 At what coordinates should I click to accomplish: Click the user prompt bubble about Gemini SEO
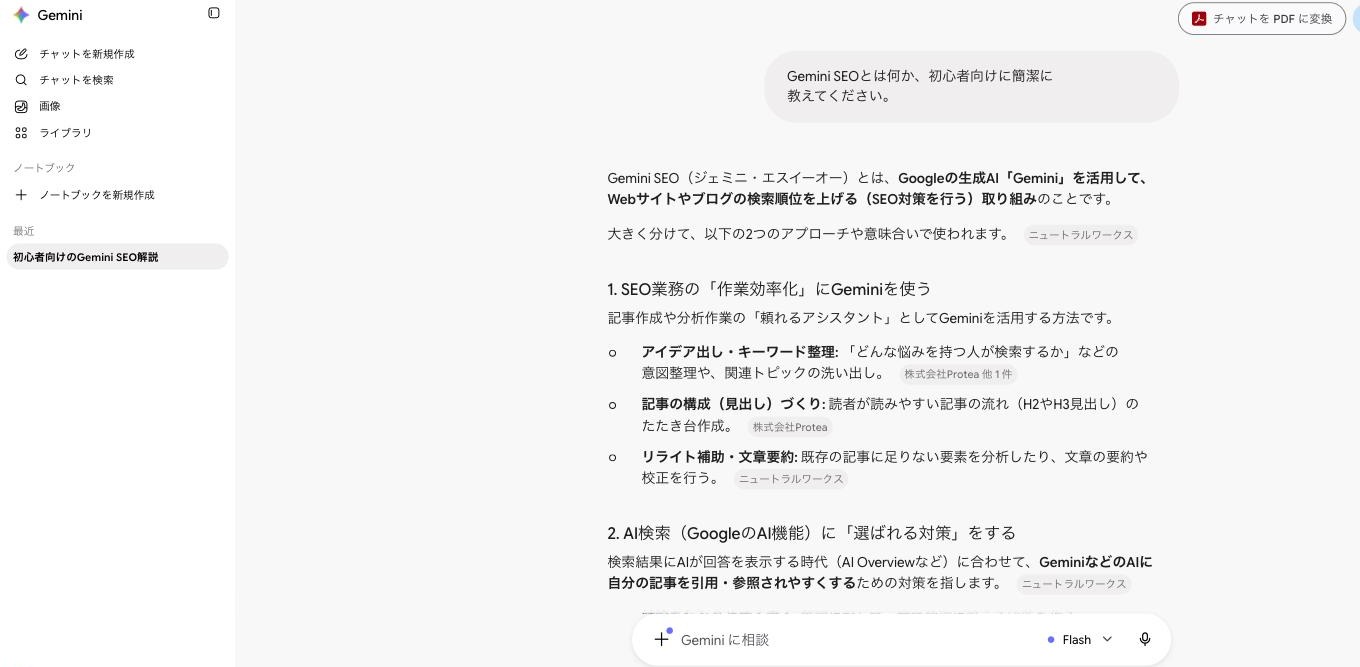pos(971,86)
